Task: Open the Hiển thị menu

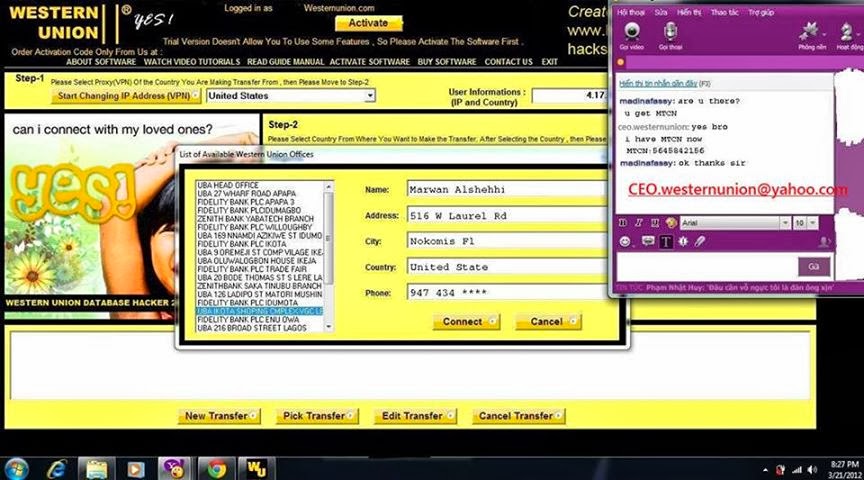Action: [689, 12]
